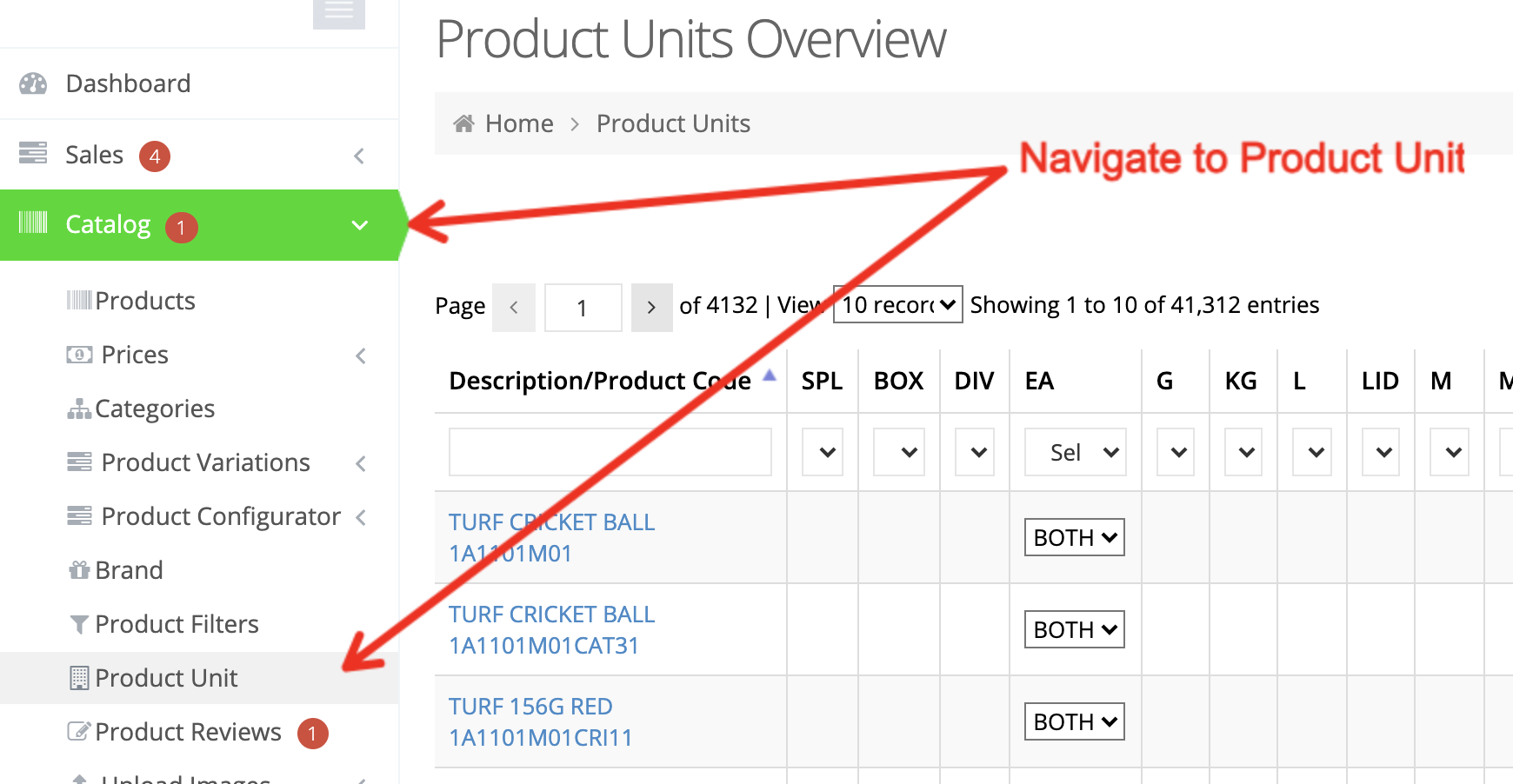
Task: Click the Catalog barcode icon
Action: (33, 223)
